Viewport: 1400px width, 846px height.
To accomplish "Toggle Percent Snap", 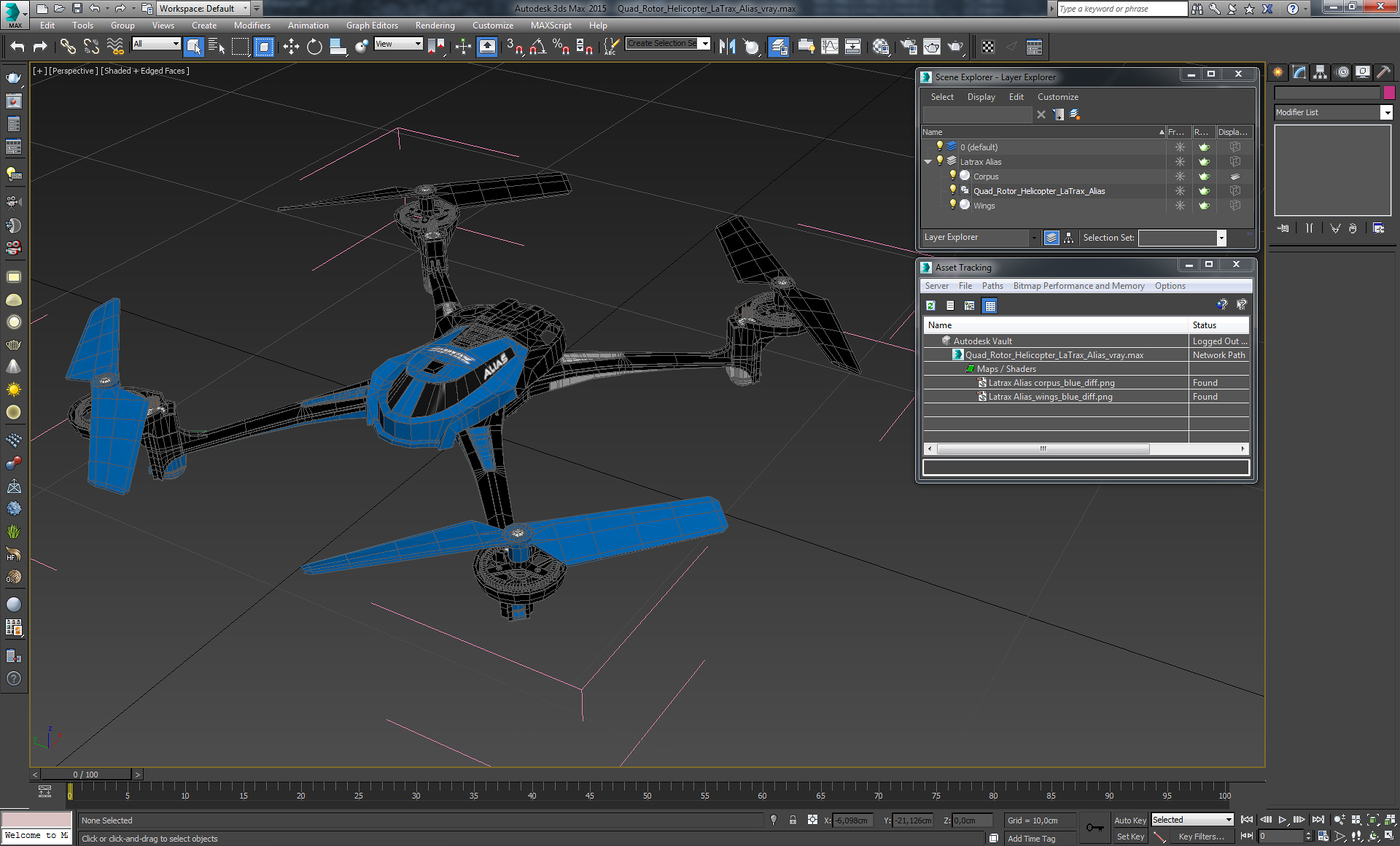I will 561,47.
